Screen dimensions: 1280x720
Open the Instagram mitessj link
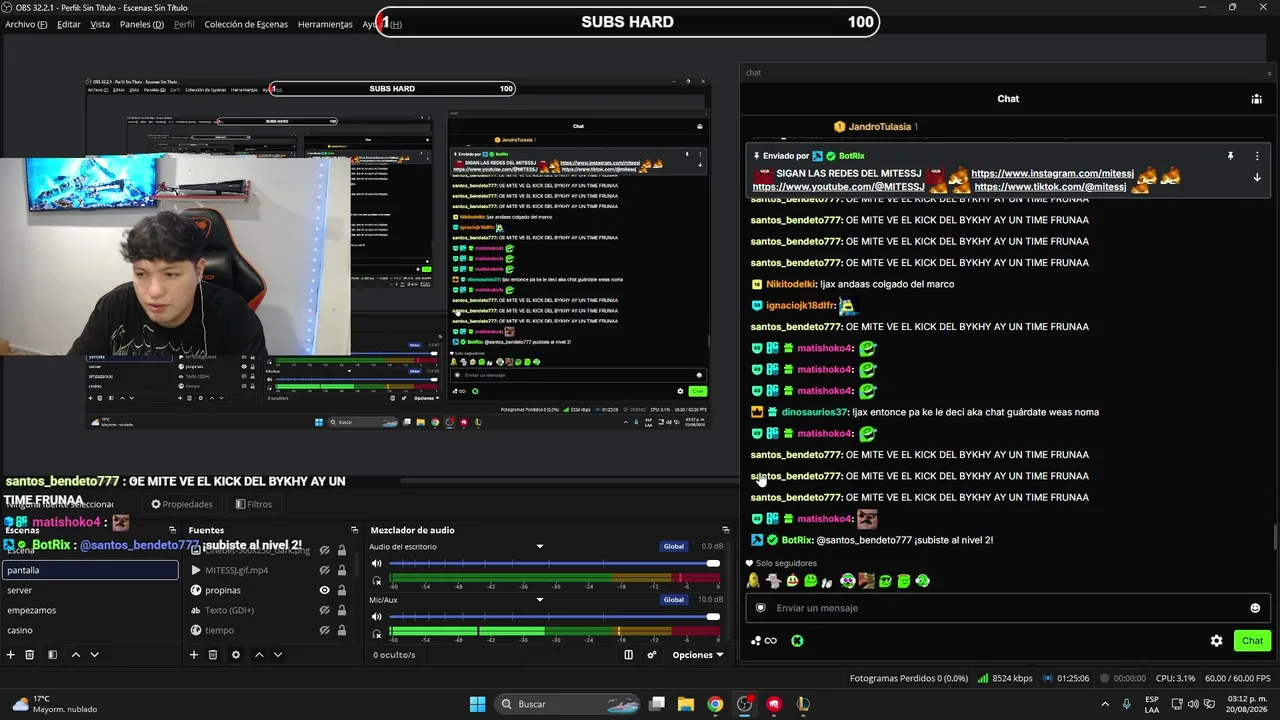tap(1052, 174)
